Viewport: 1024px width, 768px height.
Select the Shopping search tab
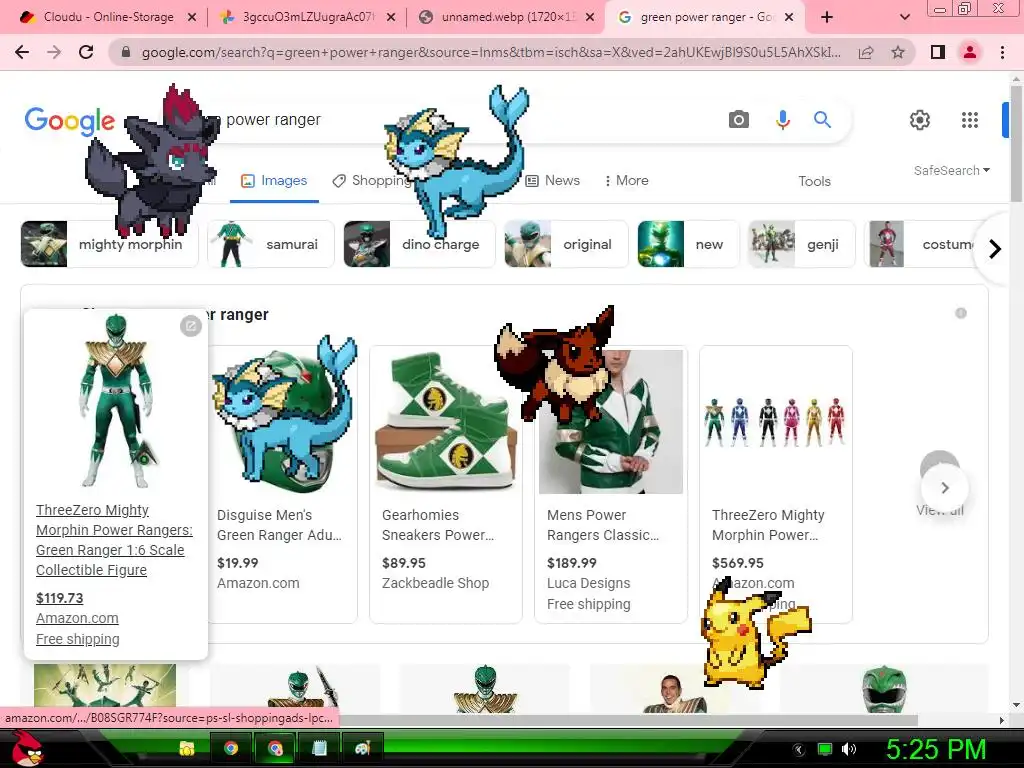pos(372,181)
